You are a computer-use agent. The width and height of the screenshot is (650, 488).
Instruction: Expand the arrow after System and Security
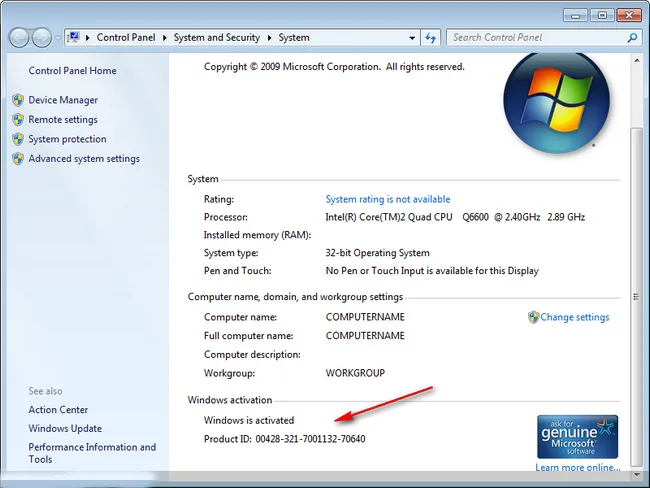(269, 38)
